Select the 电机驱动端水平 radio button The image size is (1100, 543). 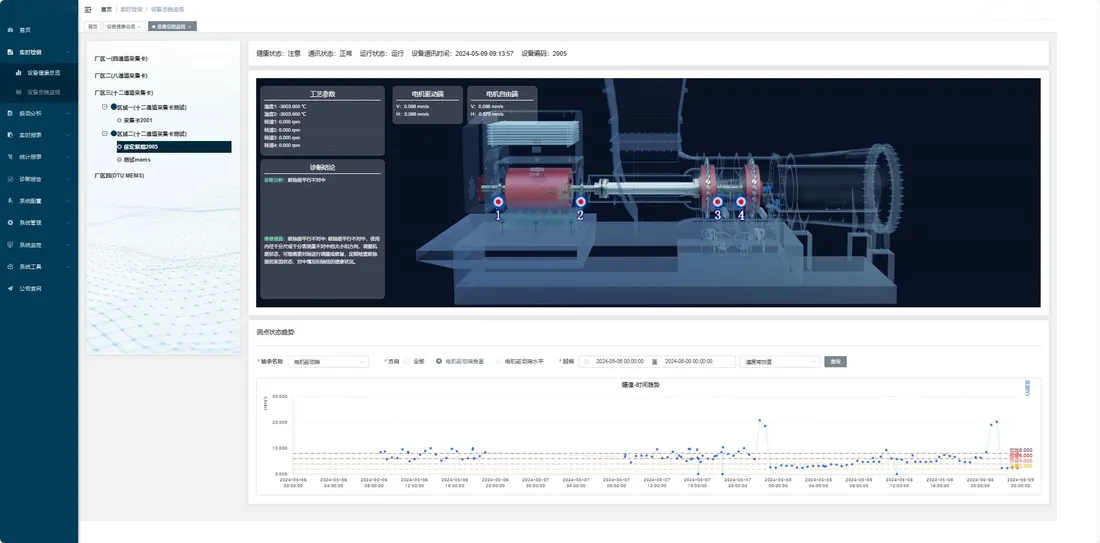[499, 361]
